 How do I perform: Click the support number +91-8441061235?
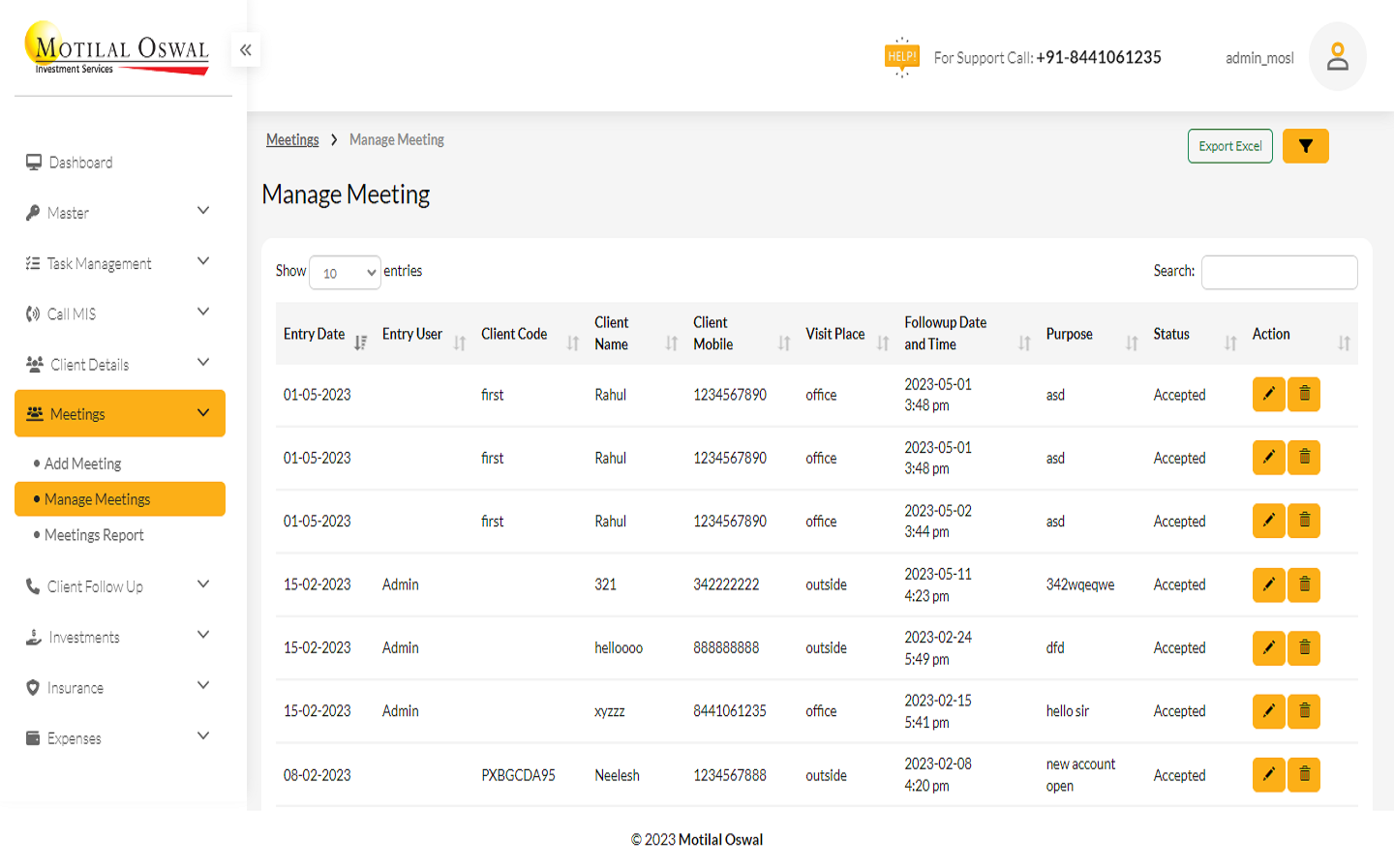point(1098,57)
